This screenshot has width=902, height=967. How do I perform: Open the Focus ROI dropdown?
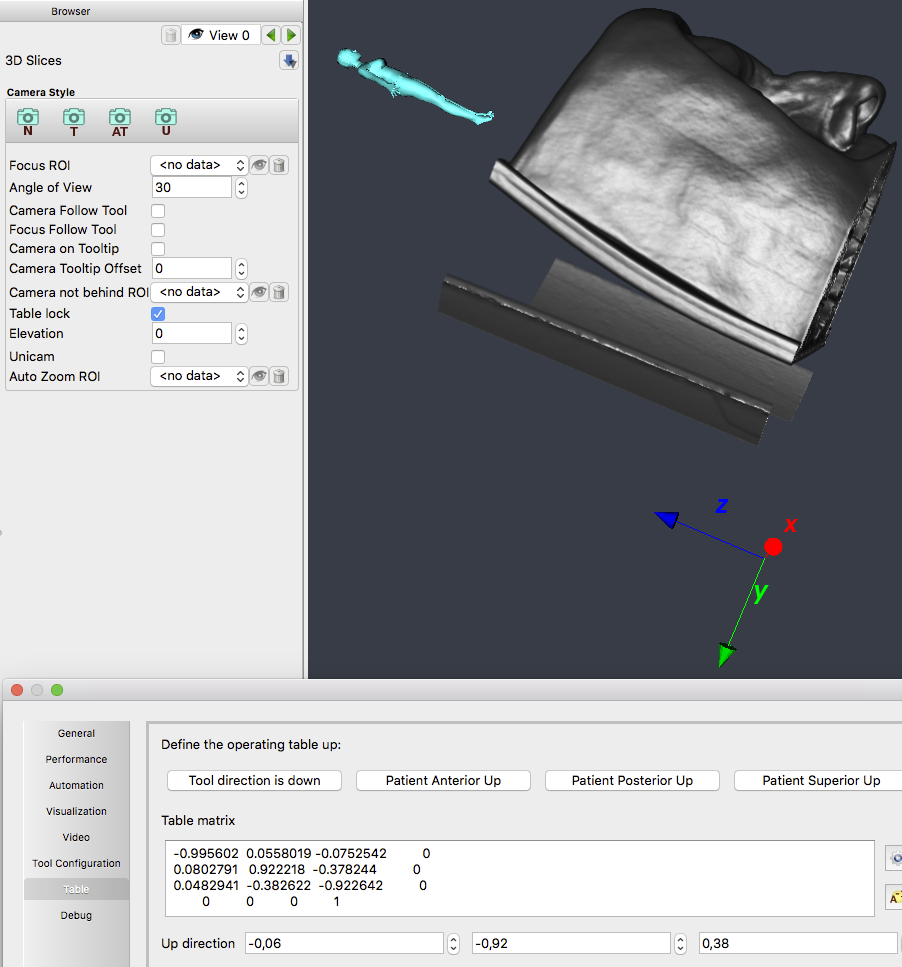tap(199, 166)
